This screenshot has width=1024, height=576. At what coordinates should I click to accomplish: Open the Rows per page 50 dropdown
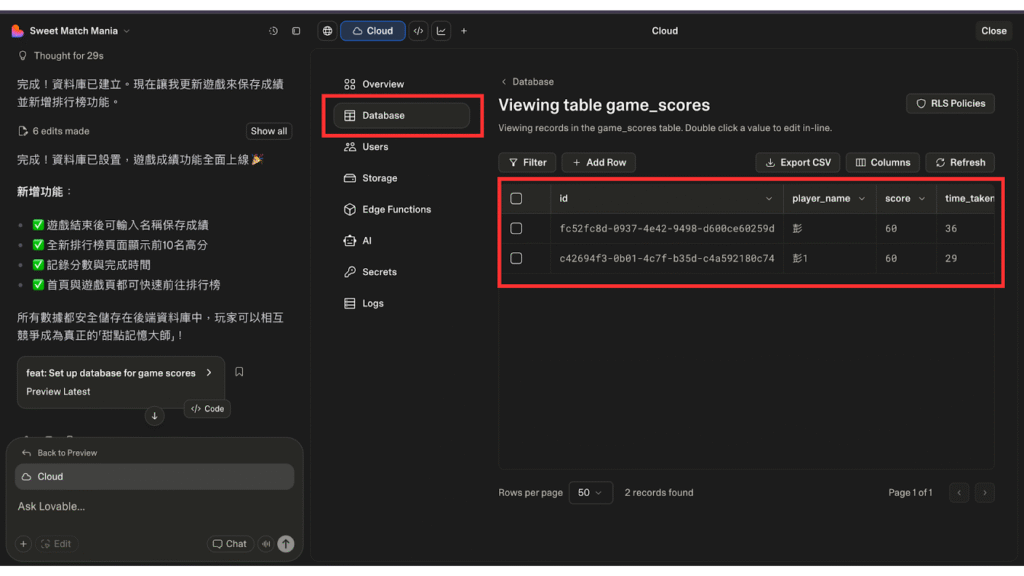[591, 492]
